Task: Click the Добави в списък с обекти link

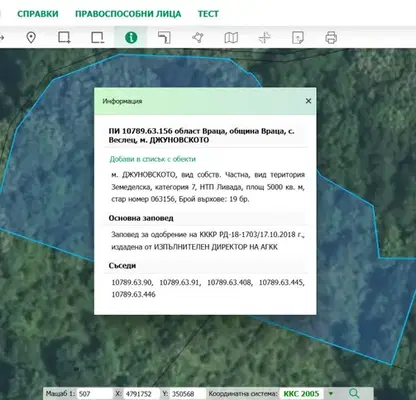Action: [x=153, y=159]
